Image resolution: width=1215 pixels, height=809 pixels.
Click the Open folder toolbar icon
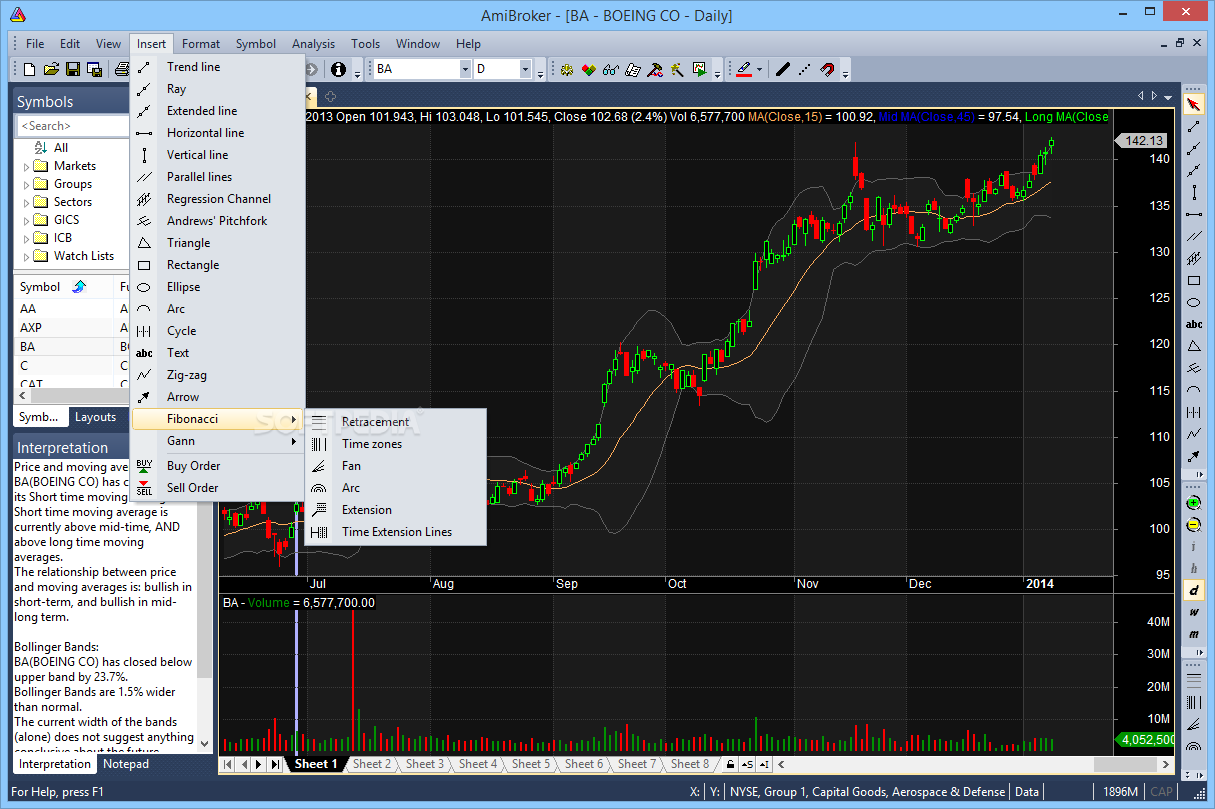coord(51,69)
